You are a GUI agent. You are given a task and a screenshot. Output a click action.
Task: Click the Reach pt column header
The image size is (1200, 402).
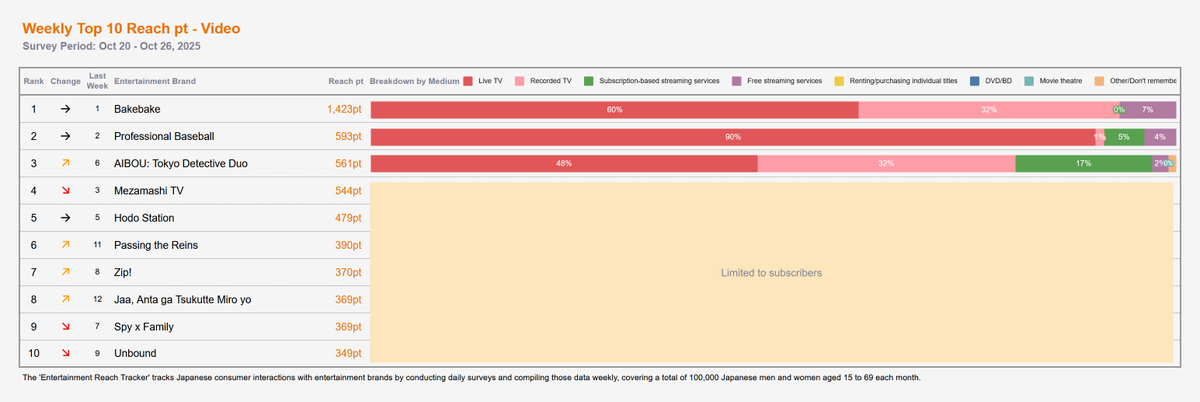coord(346,80)
